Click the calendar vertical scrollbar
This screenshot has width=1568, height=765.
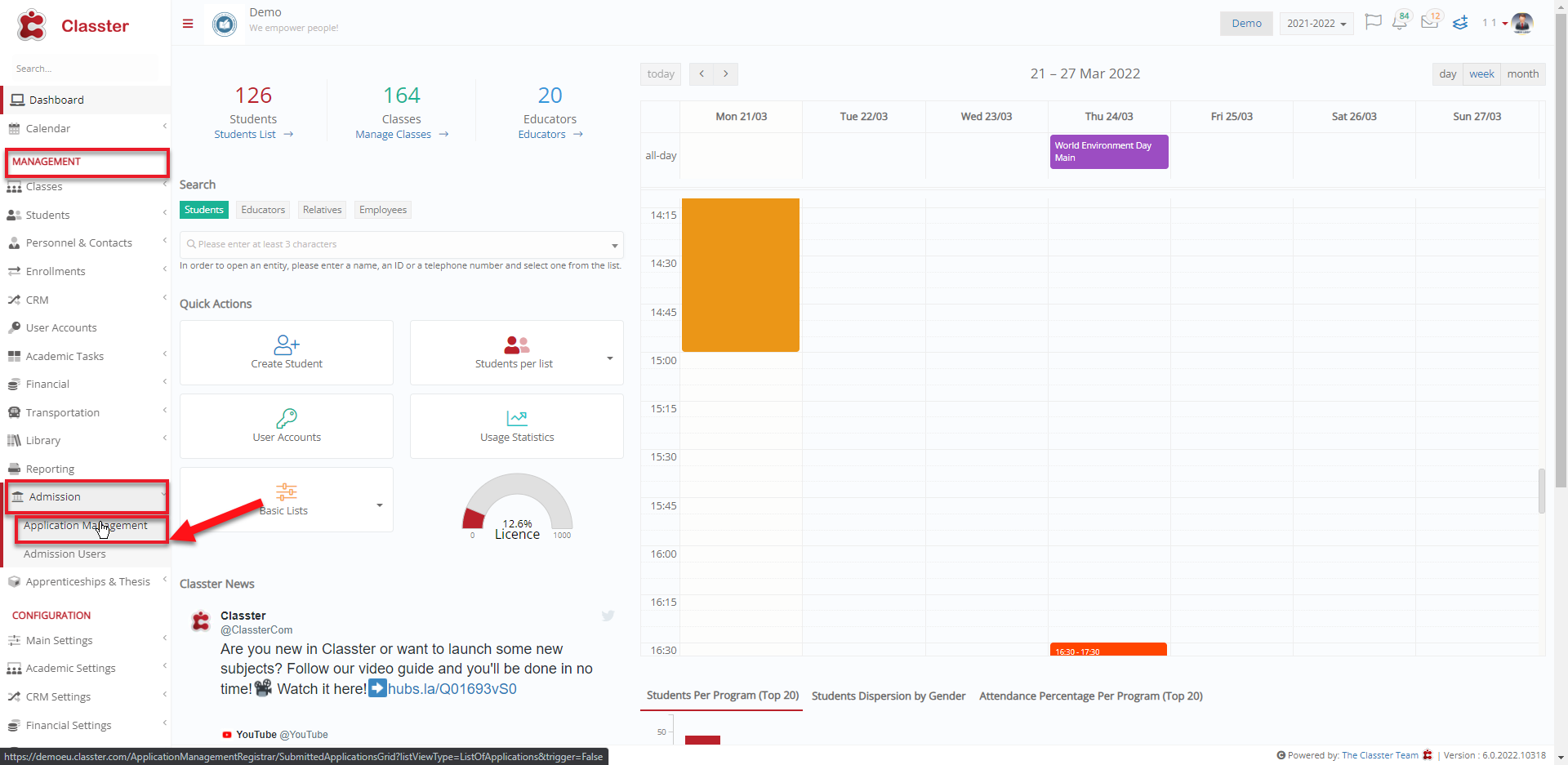1542,491
